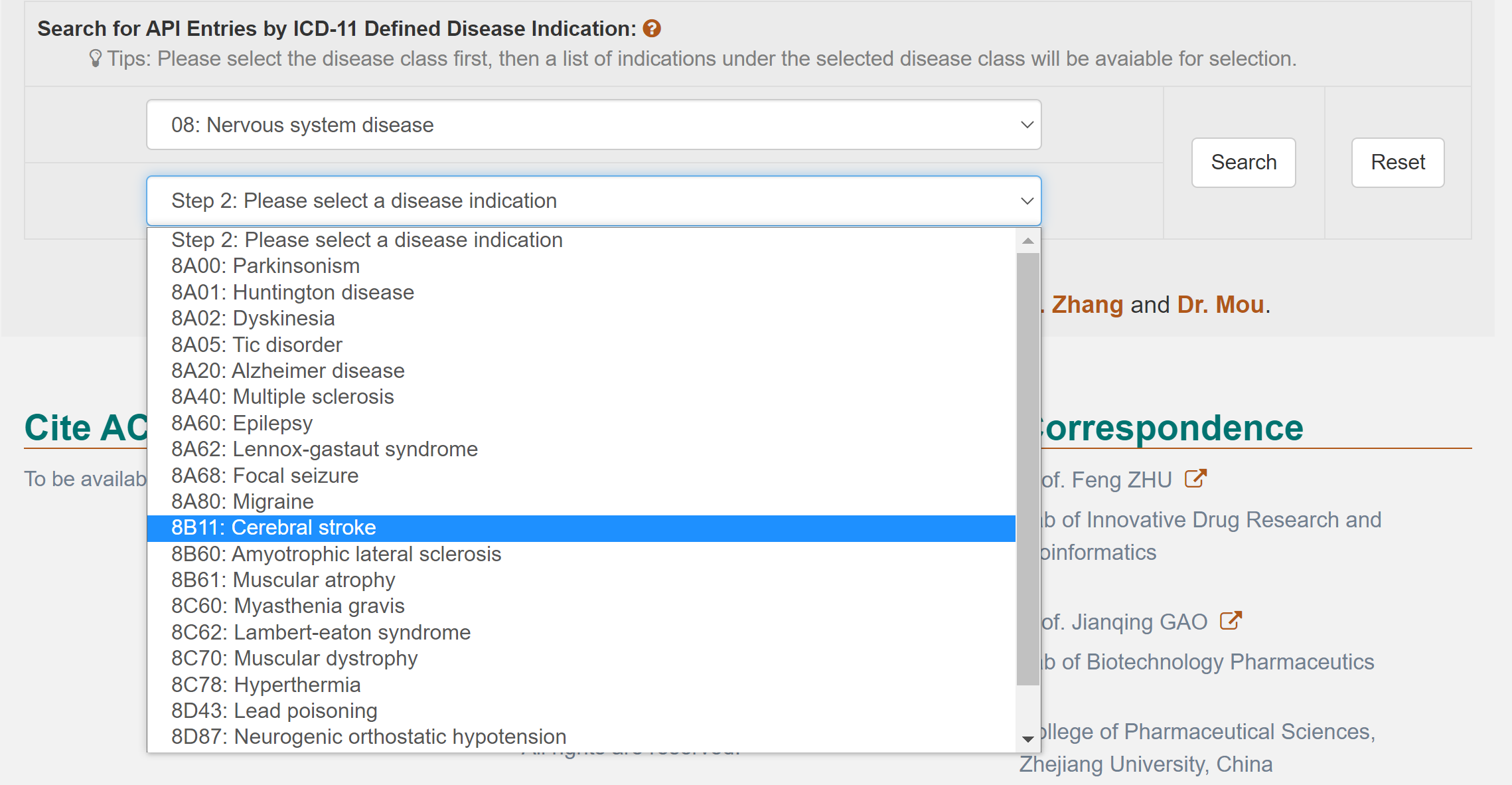Select 8B11: Cerebral stroke option
Image resolution: width=1512 pixels, height=785 pixels.
[x=273, y=527]
